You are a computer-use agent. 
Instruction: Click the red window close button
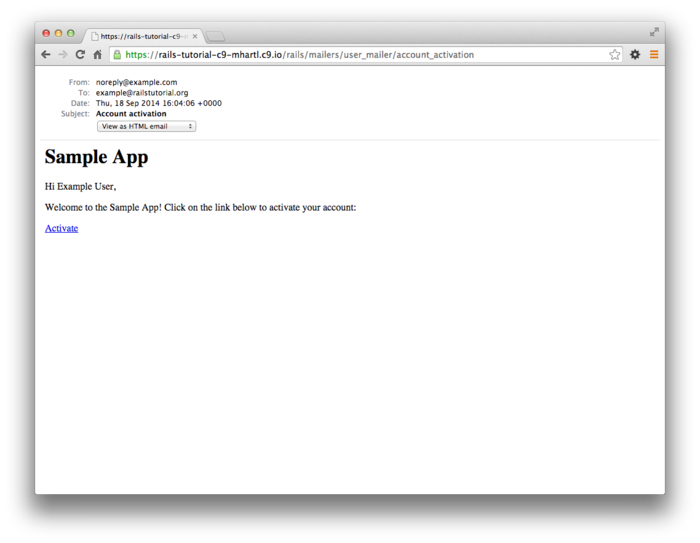coord(46,33)
